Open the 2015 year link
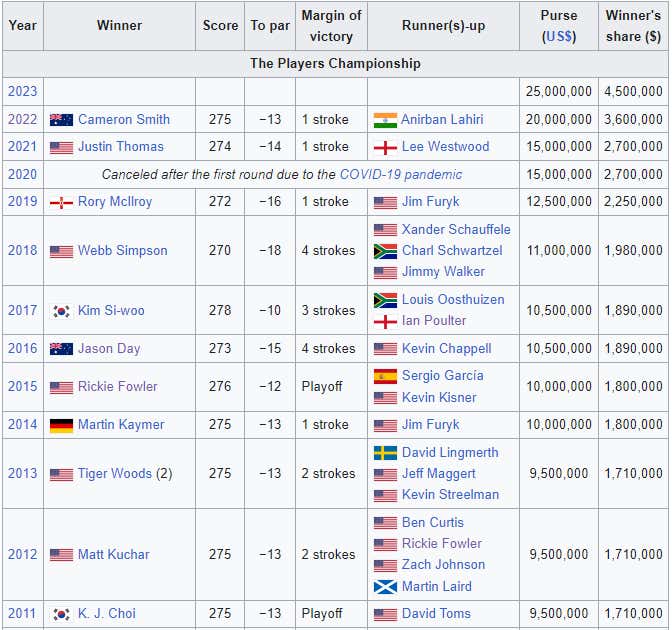Viewport: 672px width, 630px height. click(x=23, y=387)
